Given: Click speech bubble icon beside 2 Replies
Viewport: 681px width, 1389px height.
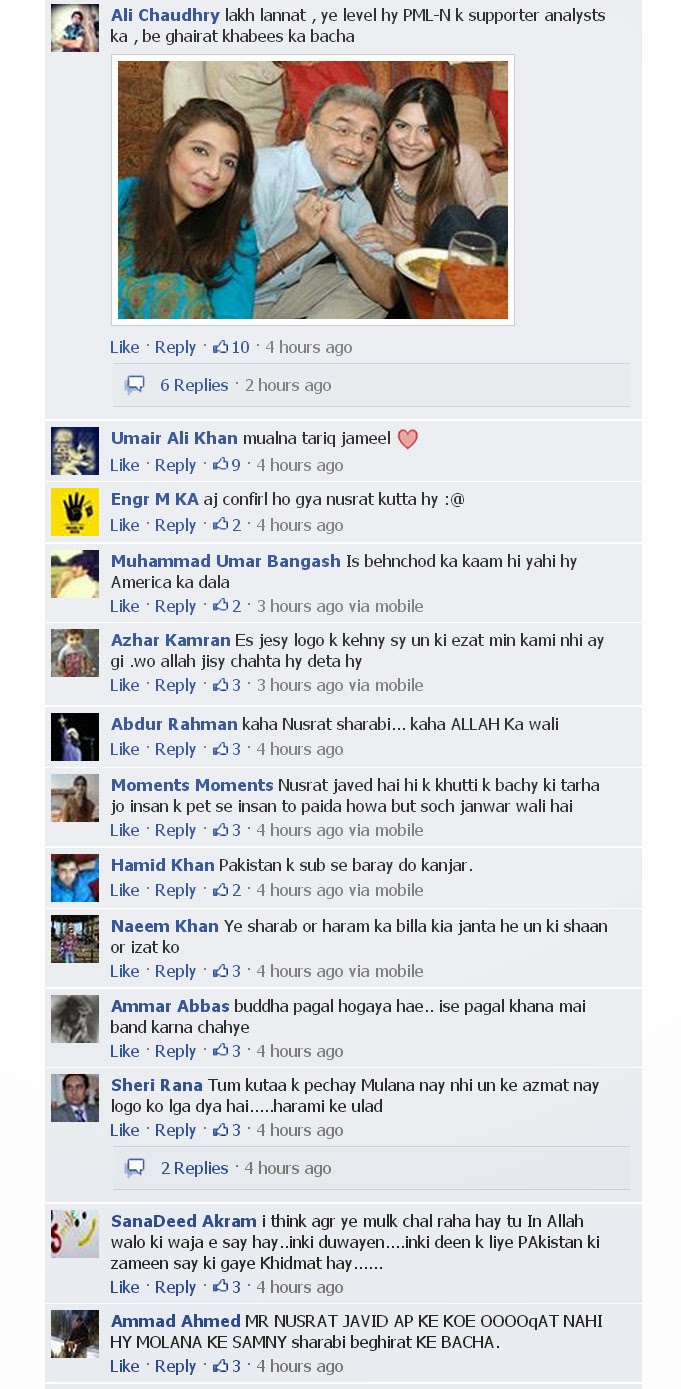Looking at the screenshot, I should pyautogui.click(x=135, y=1168).
